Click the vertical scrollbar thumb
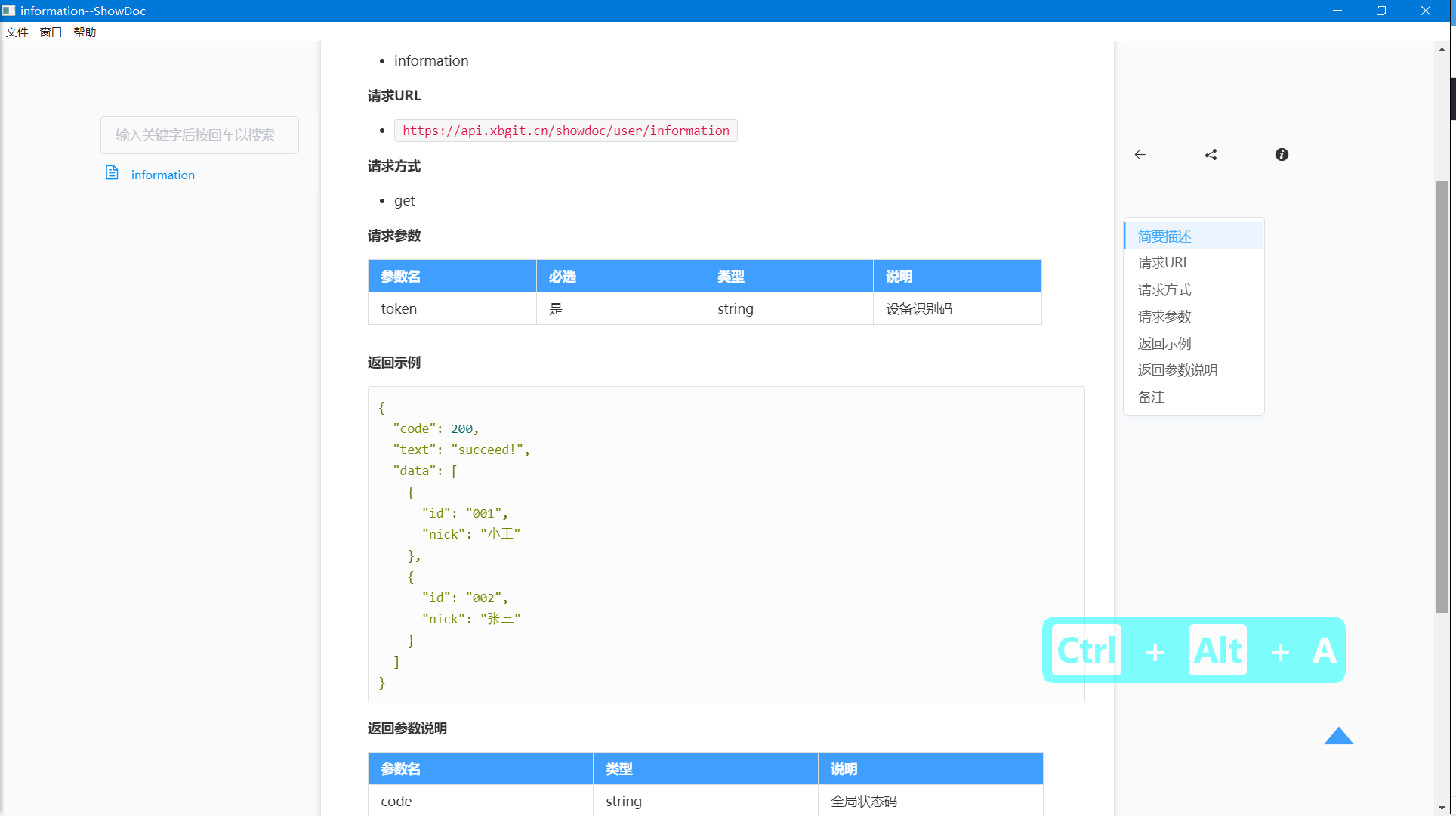Image resolution: width=1456 pixels, height=816 pixels. (x=1442, y=397)
